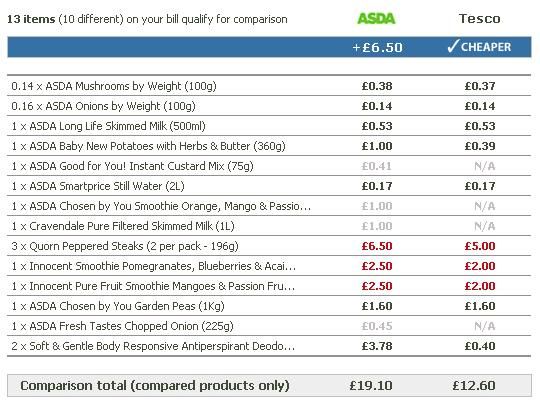Click ASDA Baby New Potatoes item
The height and width of the screenshot is (402, 540).
(148, 146)
